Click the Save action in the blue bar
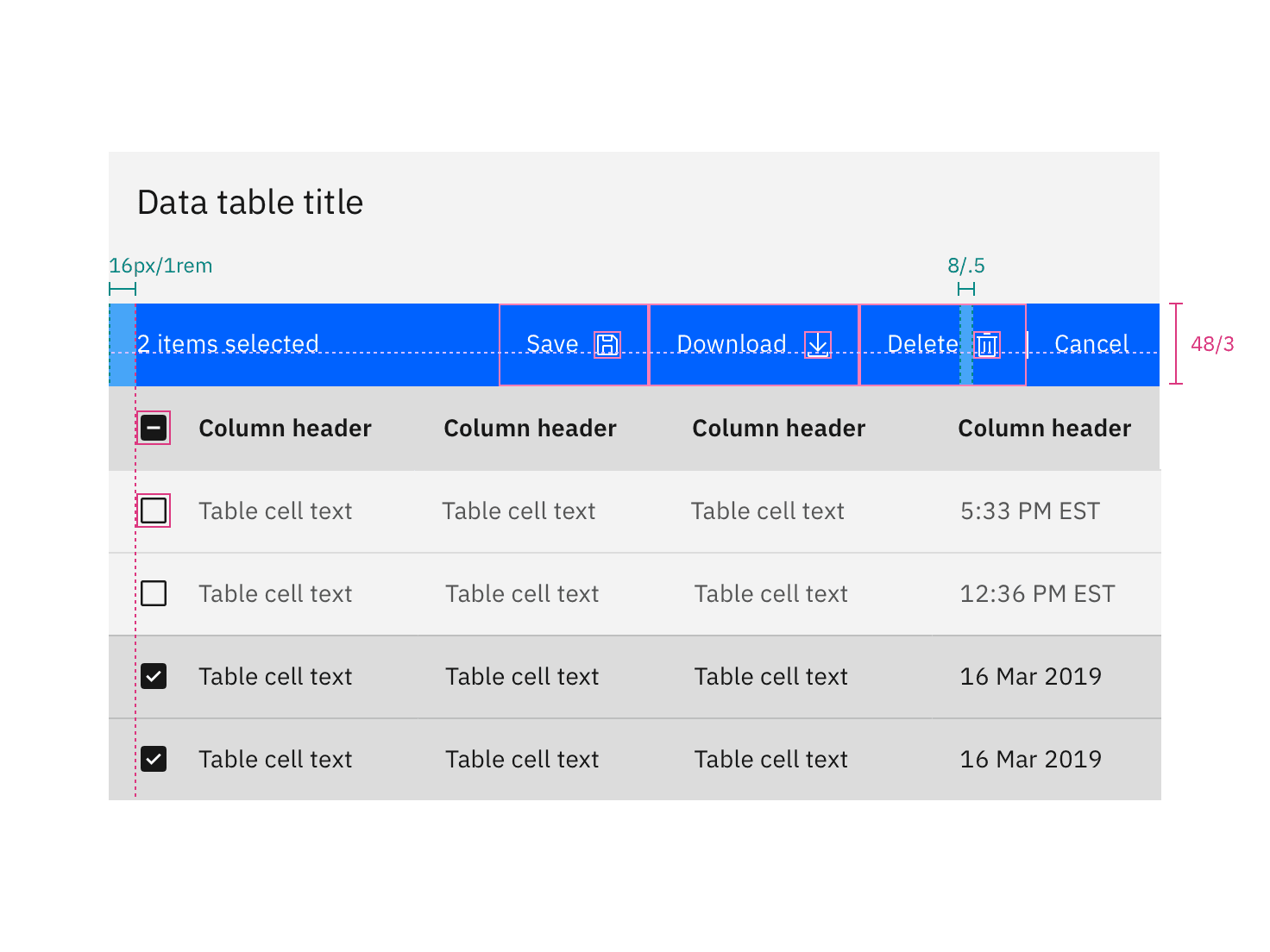This screenshot has height=952, width=1270. point(553,343)
